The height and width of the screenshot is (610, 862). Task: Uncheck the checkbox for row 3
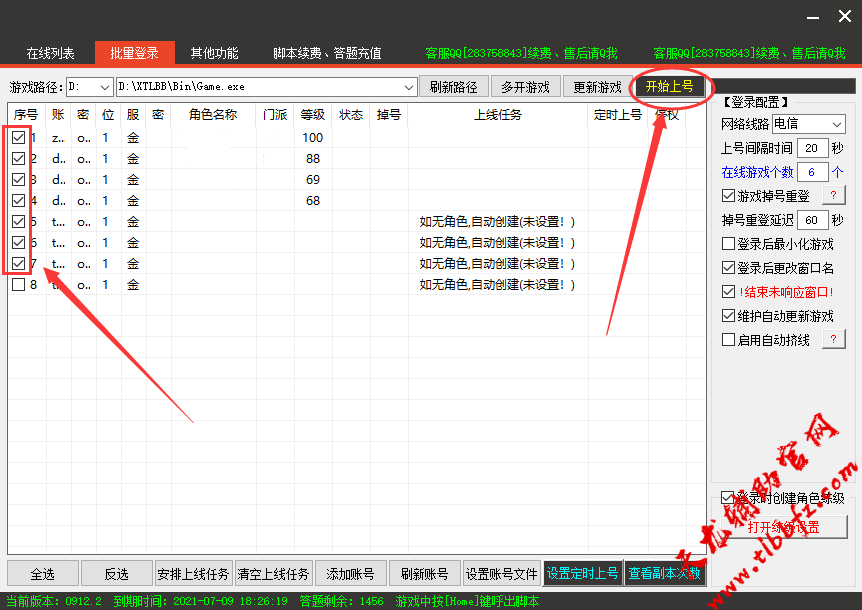19,180
